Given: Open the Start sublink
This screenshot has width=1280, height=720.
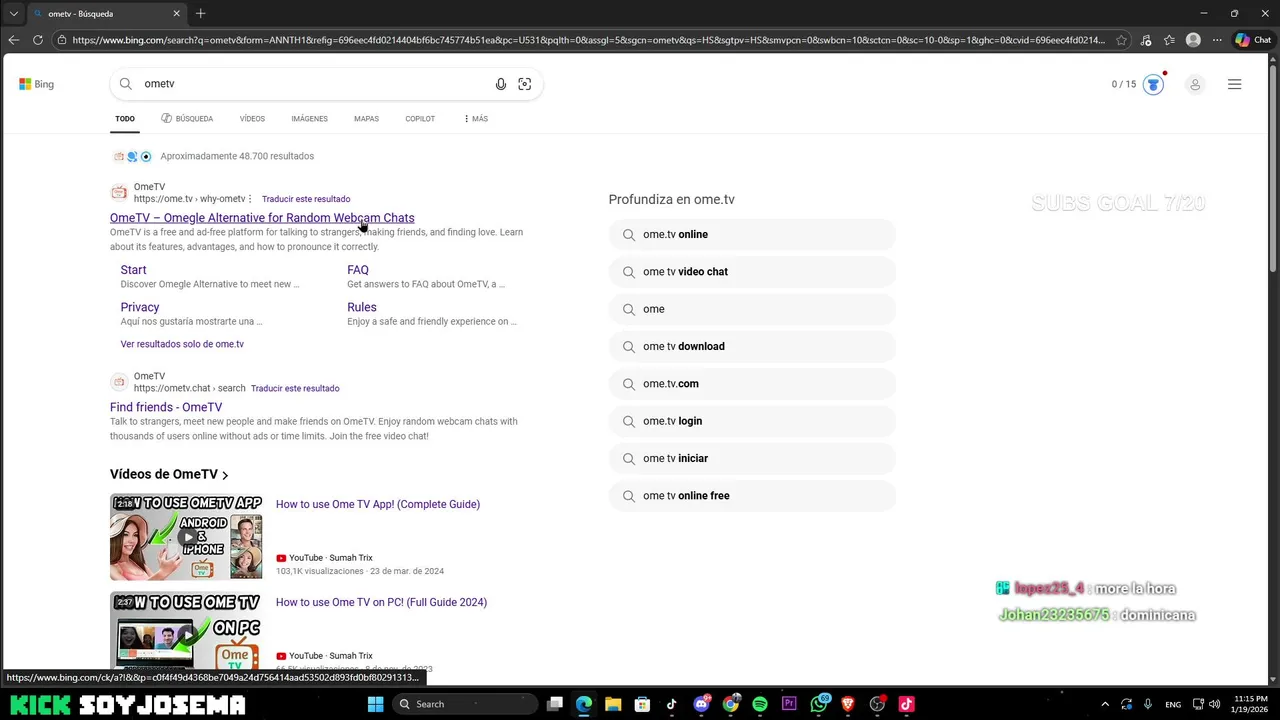Looking at the screenshot, I should click(x=133, y=270).
